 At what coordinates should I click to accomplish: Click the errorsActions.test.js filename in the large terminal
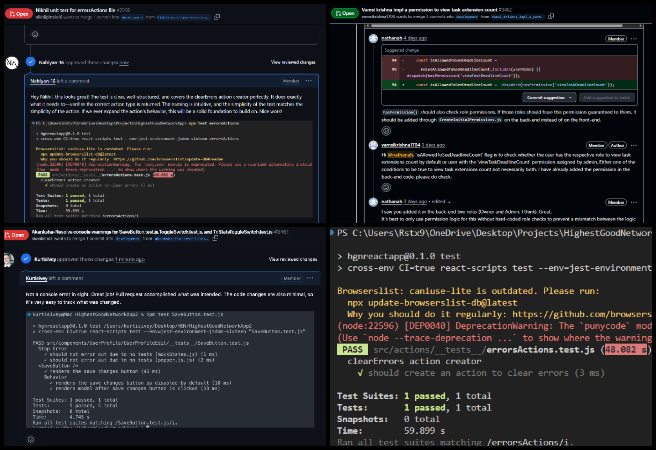[x=540, y=350]
